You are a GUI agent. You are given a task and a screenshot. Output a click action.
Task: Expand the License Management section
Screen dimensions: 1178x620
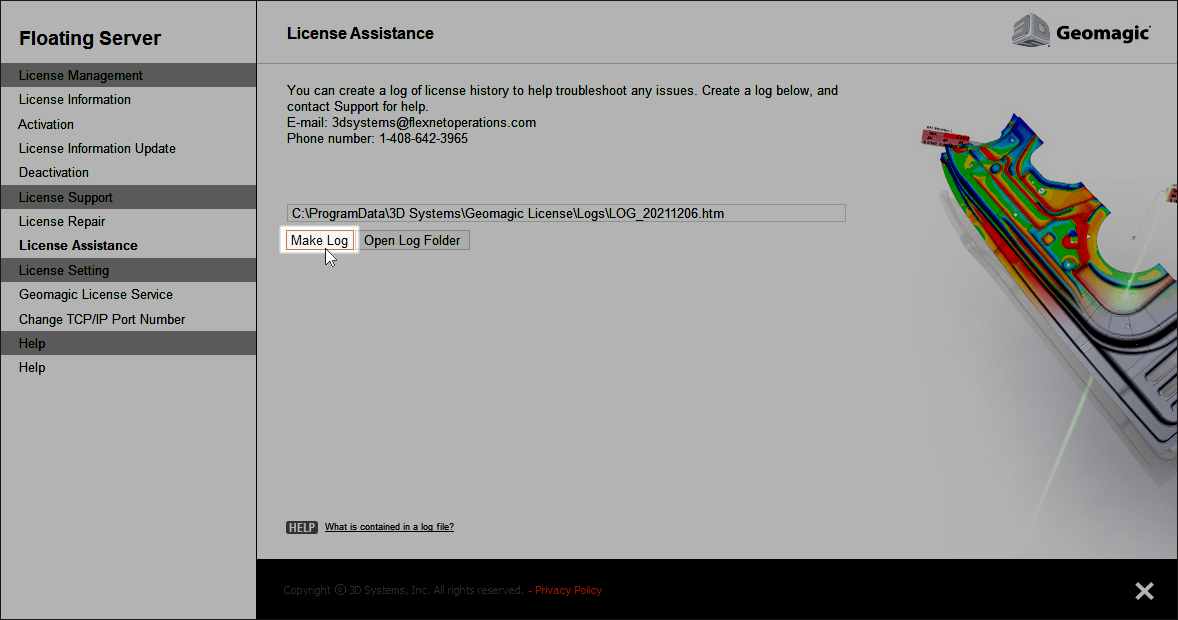pyautogui.click(x=81, y=75)
